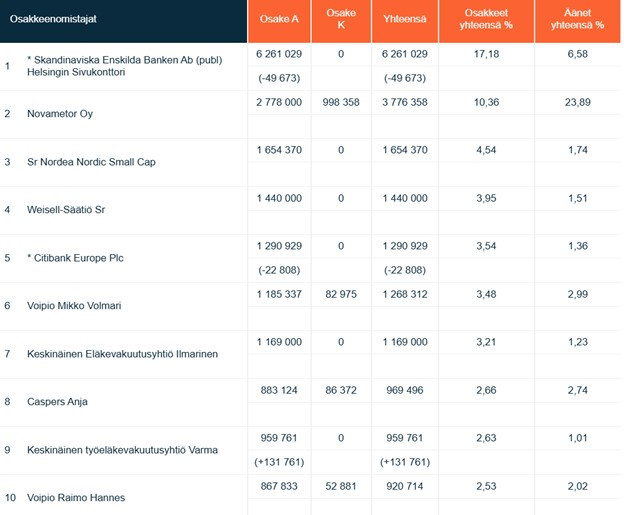Click vote percentage 23,89
The width and height of the screenshot is (624, 515).
click(x=577, y=102)
